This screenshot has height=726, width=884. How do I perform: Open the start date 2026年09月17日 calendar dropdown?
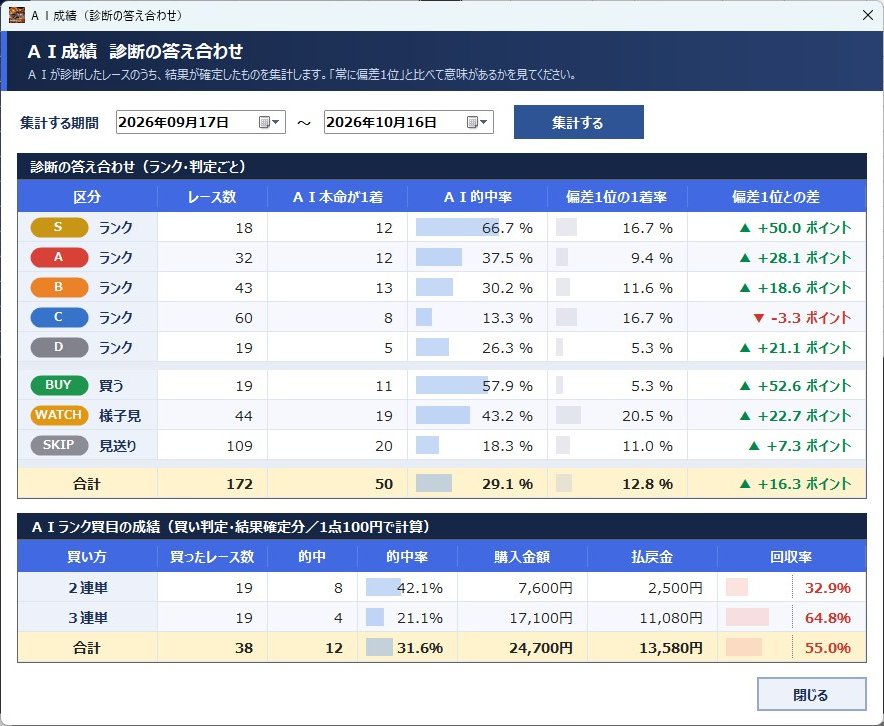(269, 122)
